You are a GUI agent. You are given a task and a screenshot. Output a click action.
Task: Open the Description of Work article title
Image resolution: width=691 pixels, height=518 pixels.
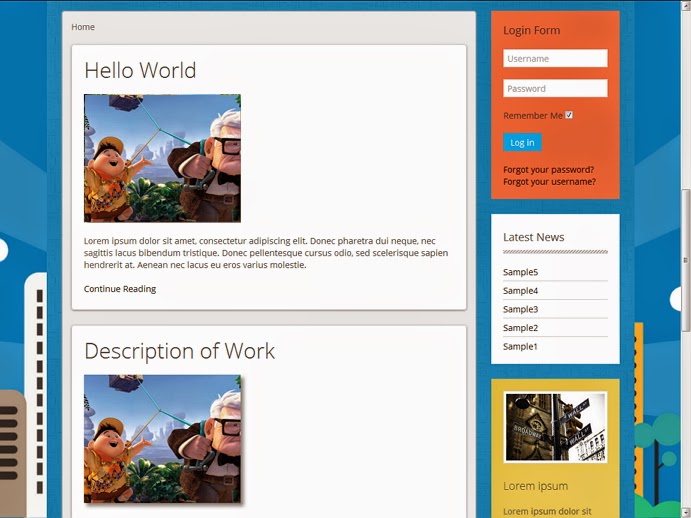[x=179, y=351]
